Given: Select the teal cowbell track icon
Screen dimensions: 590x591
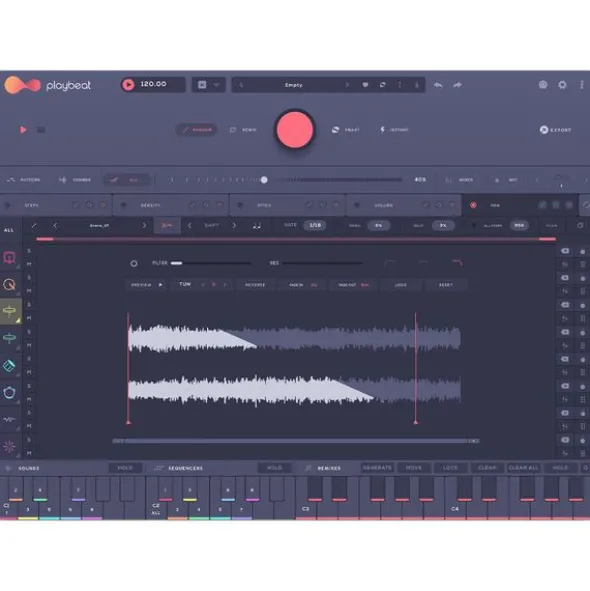Looking at the screenshot, I should 9,365.
